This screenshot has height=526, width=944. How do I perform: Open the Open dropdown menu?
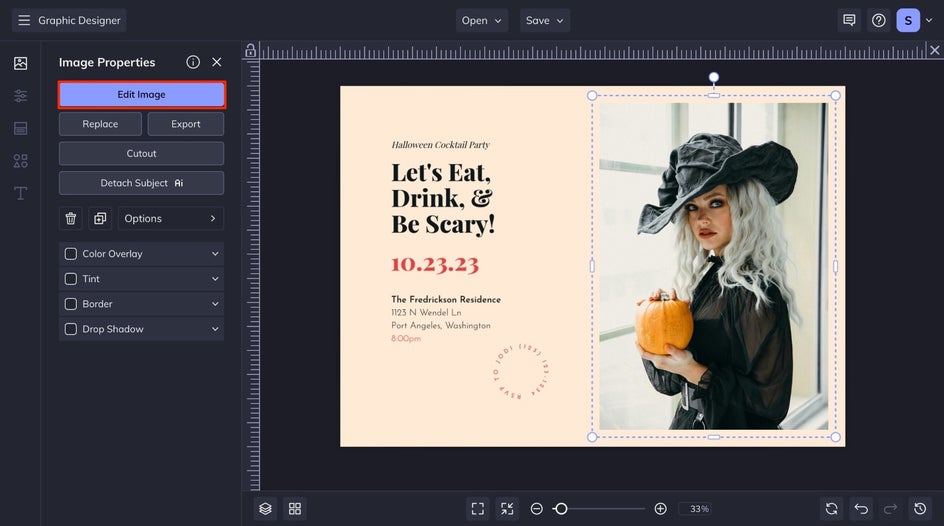point(482,20)
